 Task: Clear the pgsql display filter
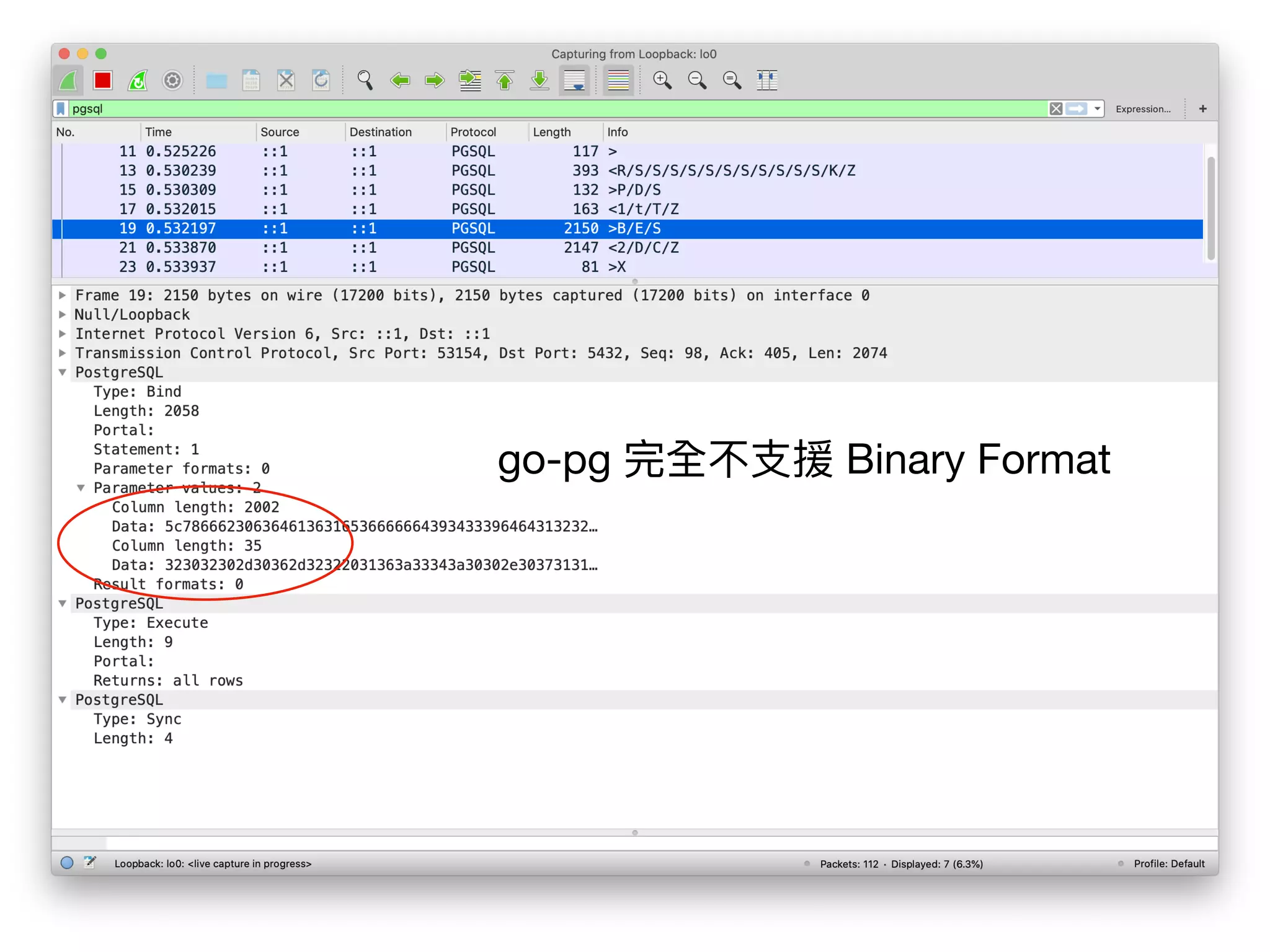(1056, 109)
